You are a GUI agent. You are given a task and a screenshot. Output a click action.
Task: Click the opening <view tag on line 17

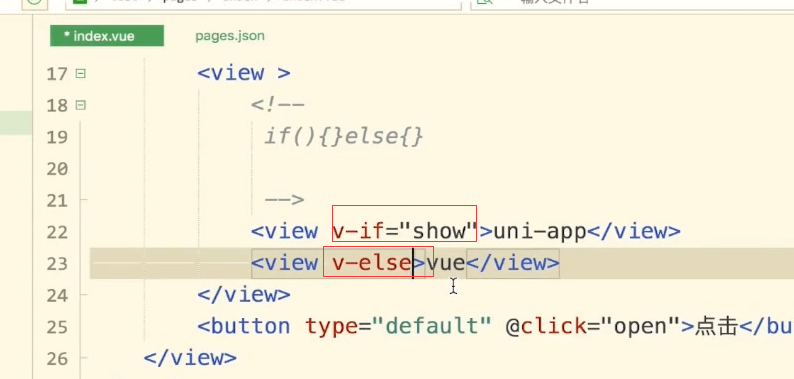point(231,73)
